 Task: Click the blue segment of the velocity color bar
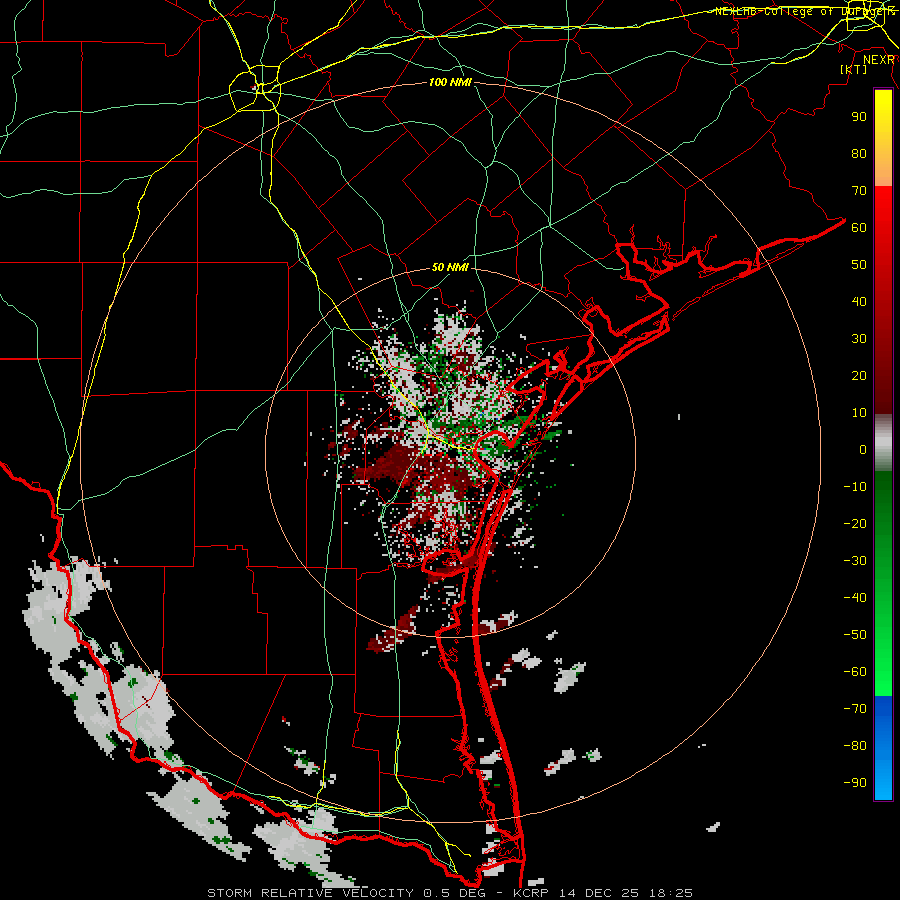883,748
